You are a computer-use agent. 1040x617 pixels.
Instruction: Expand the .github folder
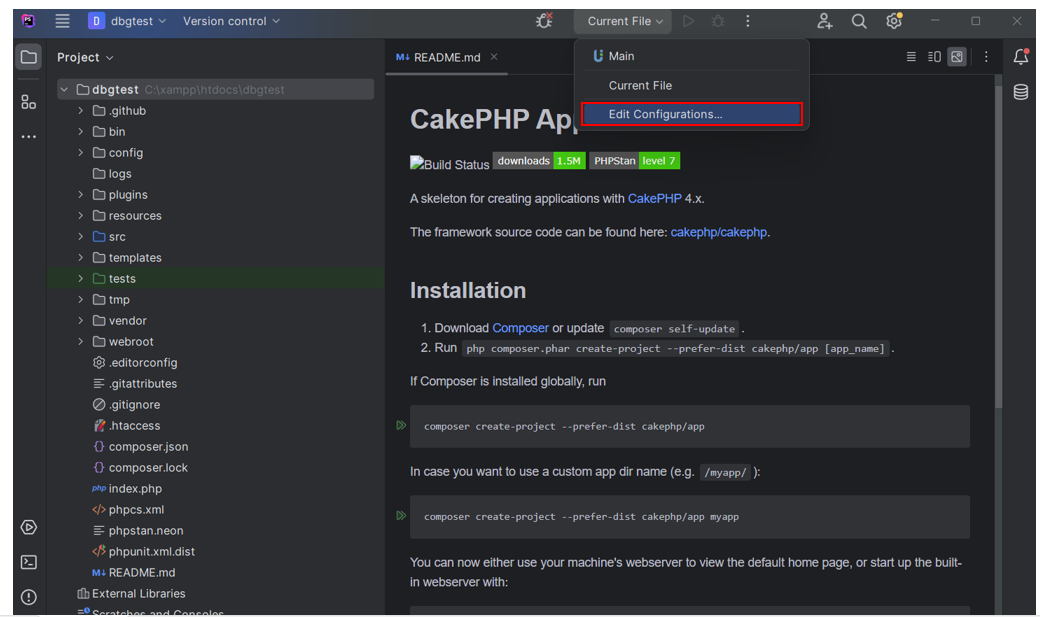point(80,111)
